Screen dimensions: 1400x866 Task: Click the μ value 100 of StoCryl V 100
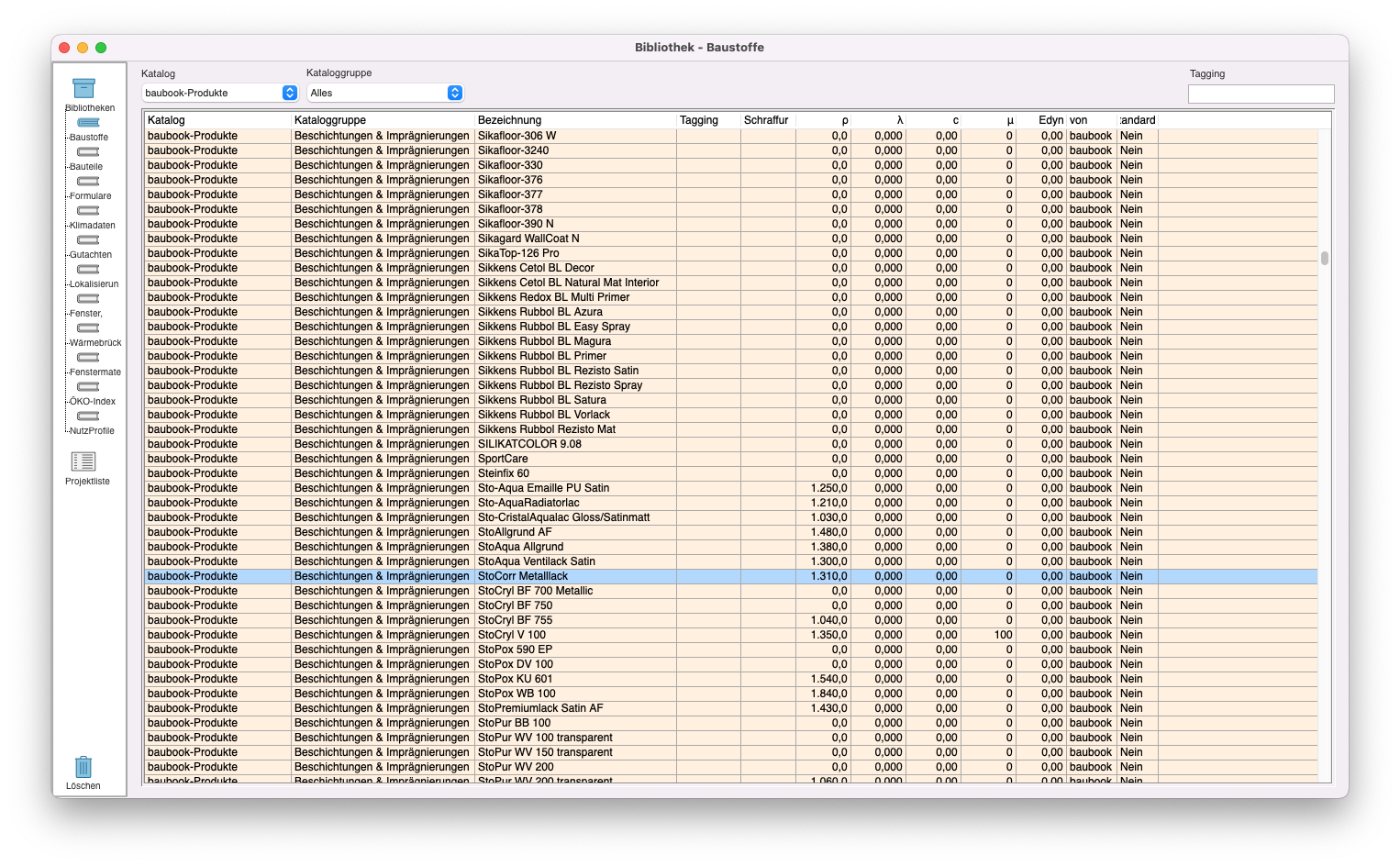coord(1003,635)
